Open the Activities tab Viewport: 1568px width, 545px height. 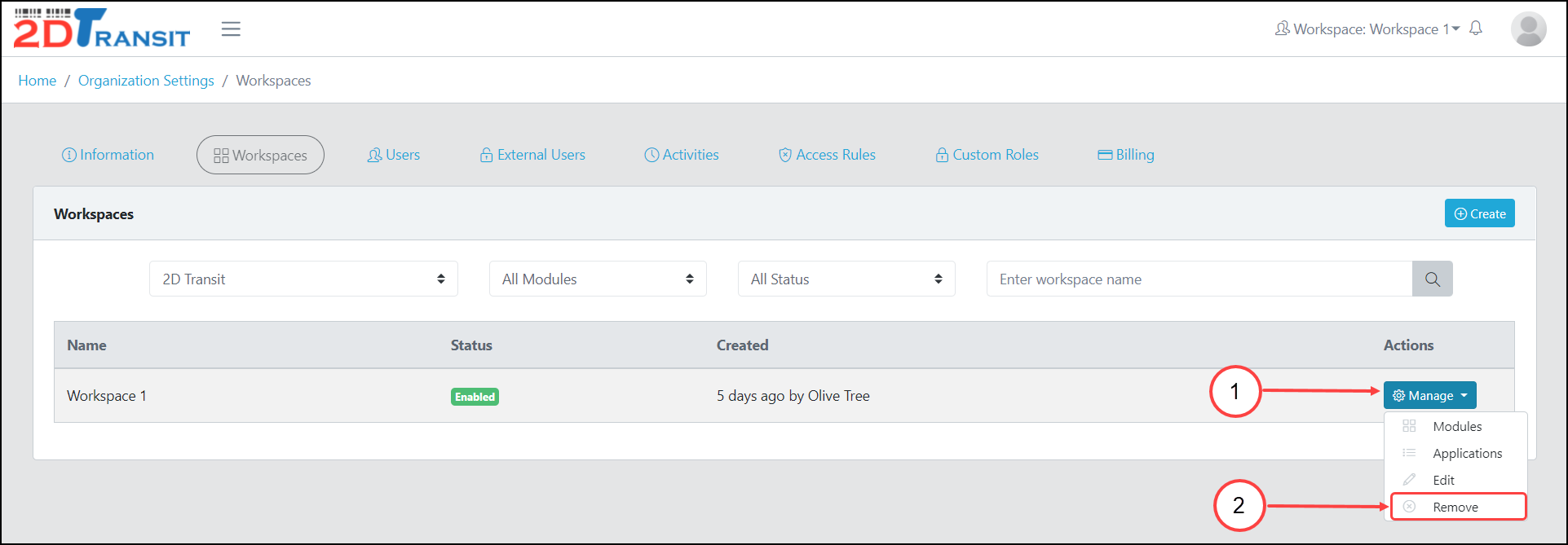682,155
